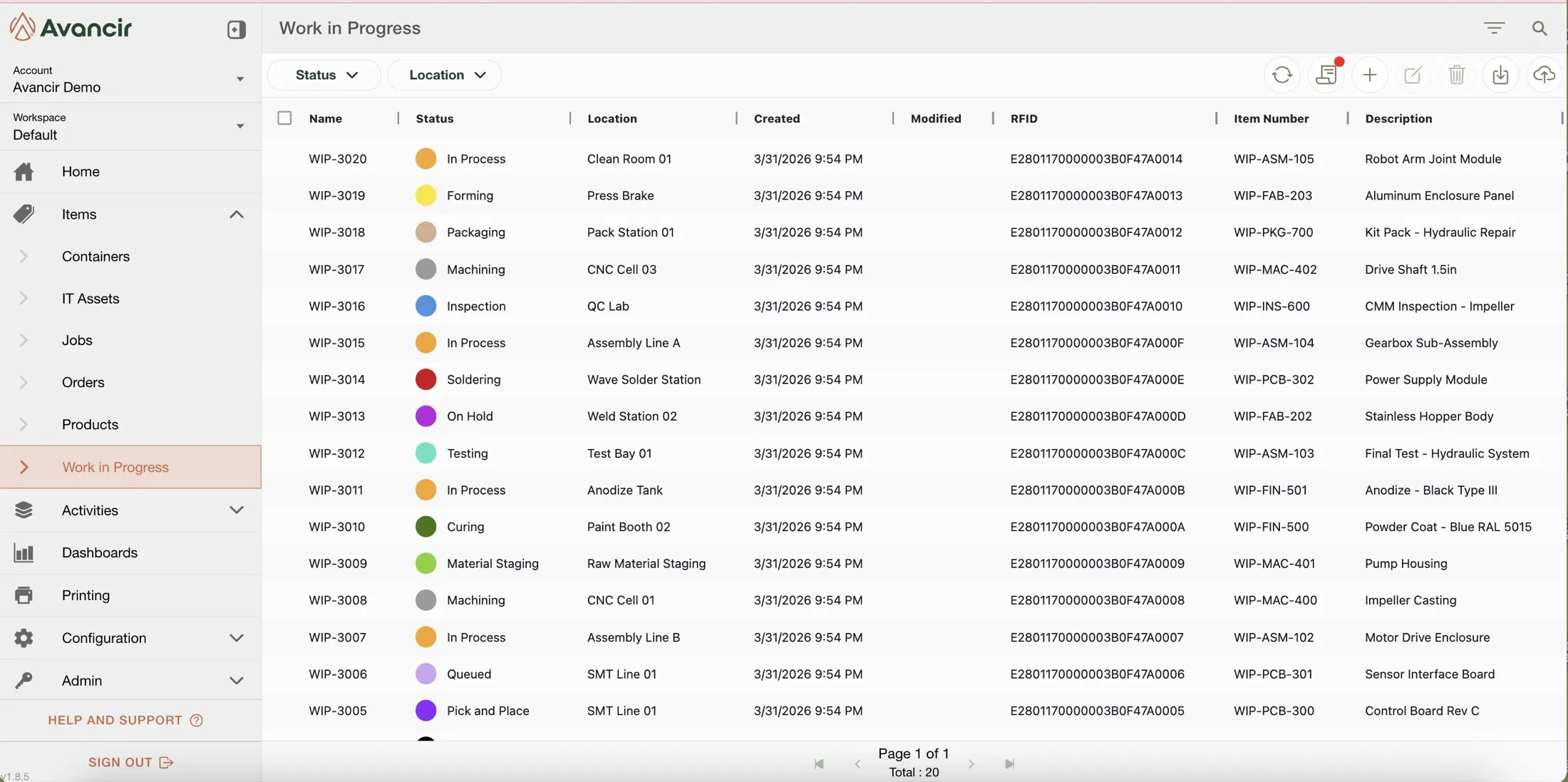Open Dashboards in the sidebar
The height and width of the screenshot is (782, 1568).
coord(99,552)
